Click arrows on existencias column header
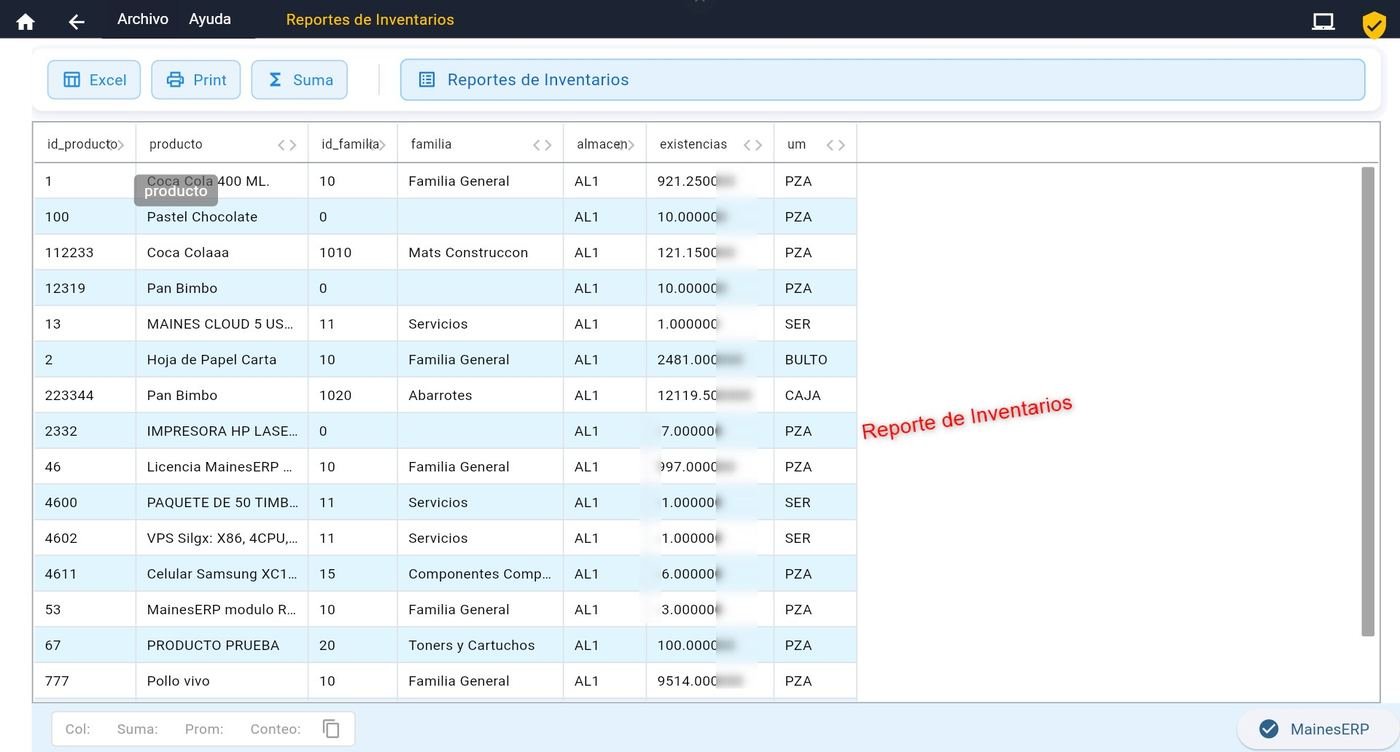Image resolution: width=1400 pixels, height=752 pixels. pyautogui.click(x=753, y=145)
